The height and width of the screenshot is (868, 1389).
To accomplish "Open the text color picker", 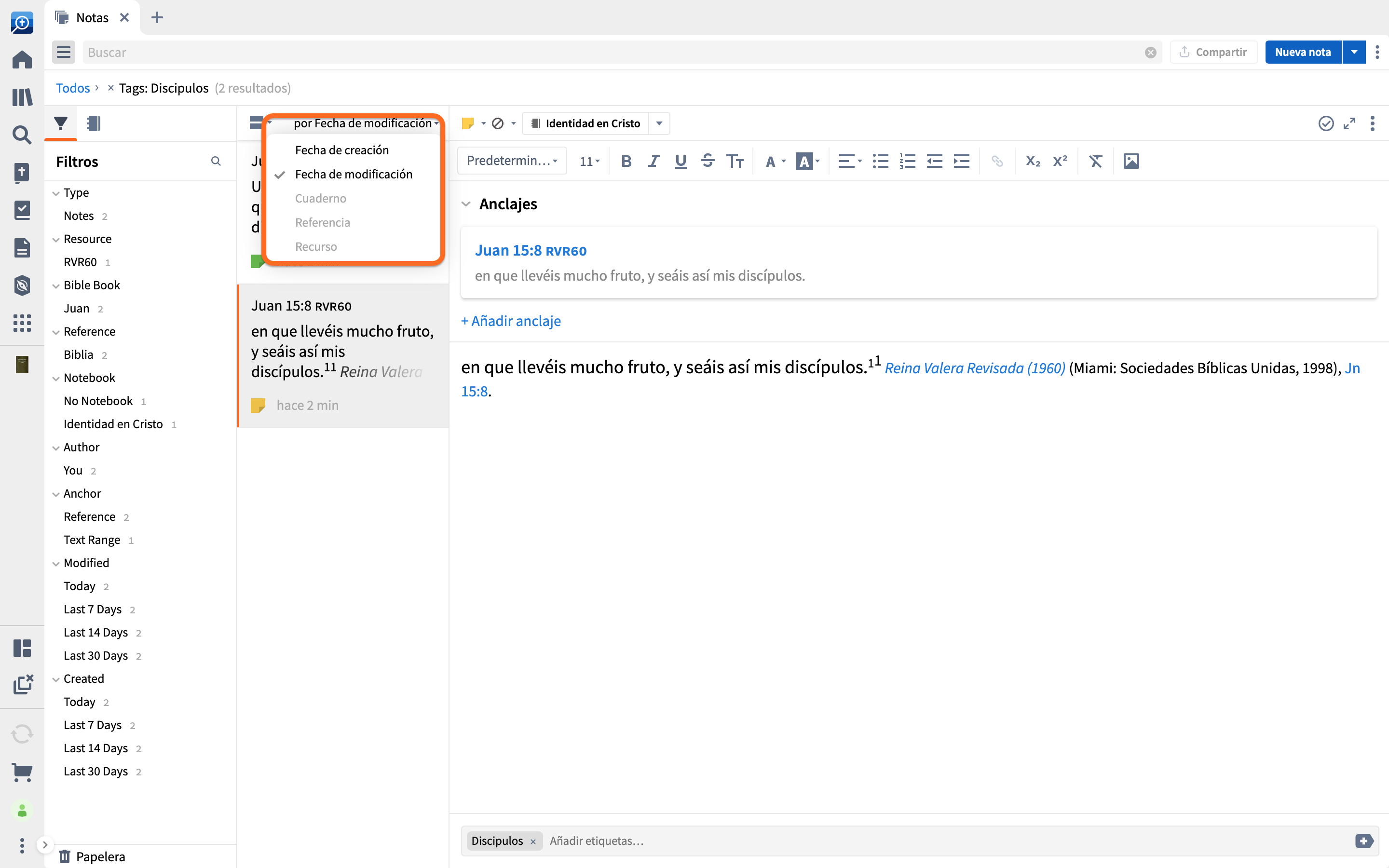I will 776,162.
